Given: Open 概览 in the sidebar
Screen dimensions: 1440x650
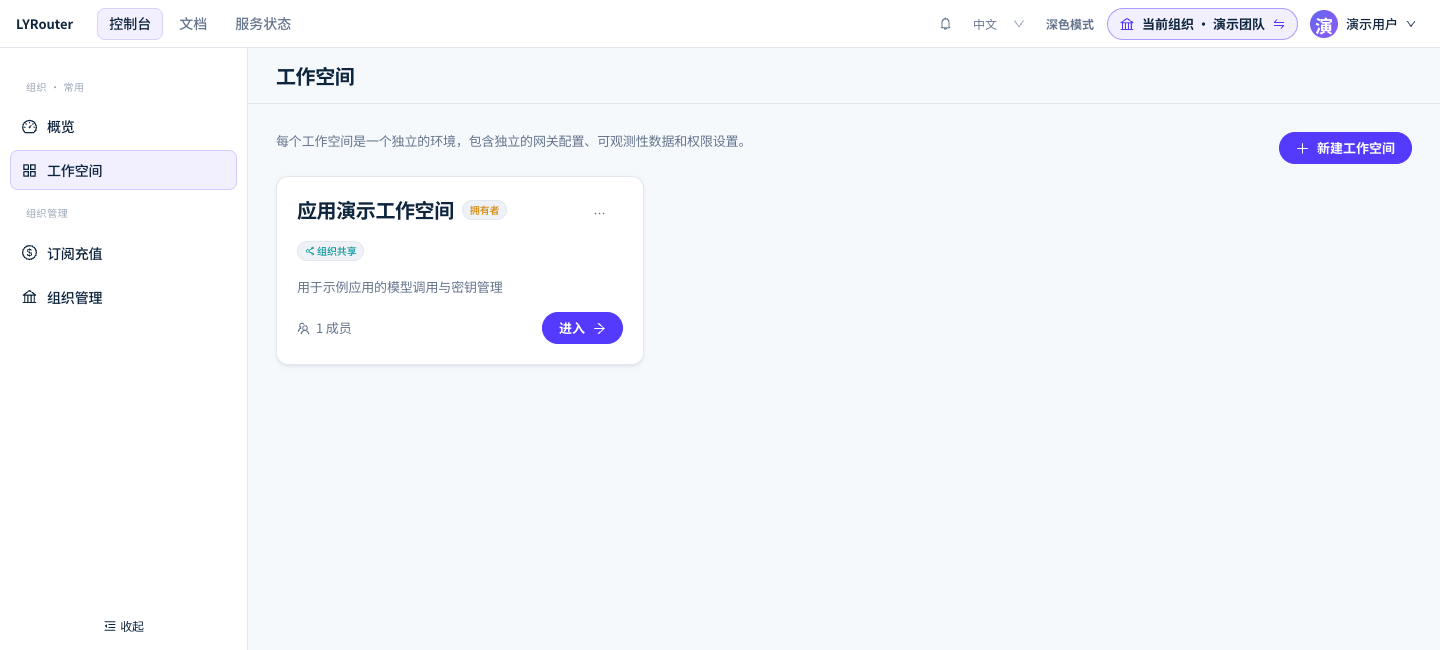Looking at the screenshot, I should tap(123, 127).
